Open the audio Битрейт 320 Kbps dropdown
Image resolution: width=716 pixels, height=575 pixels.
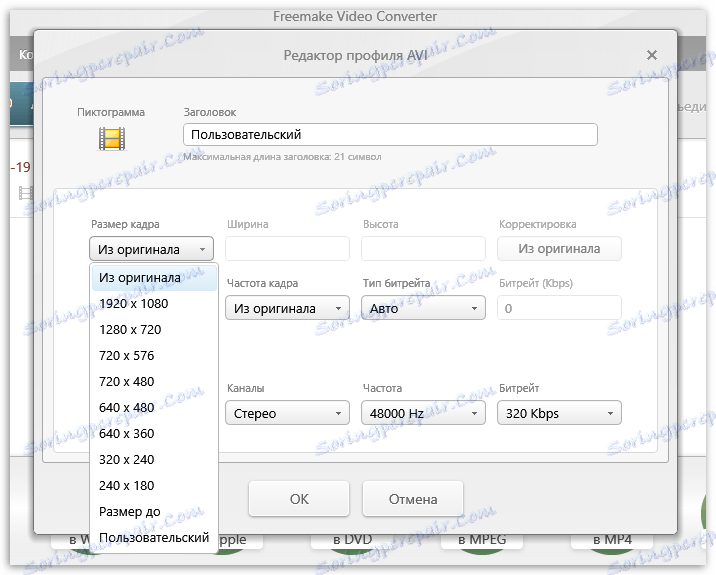pos(559,413)
